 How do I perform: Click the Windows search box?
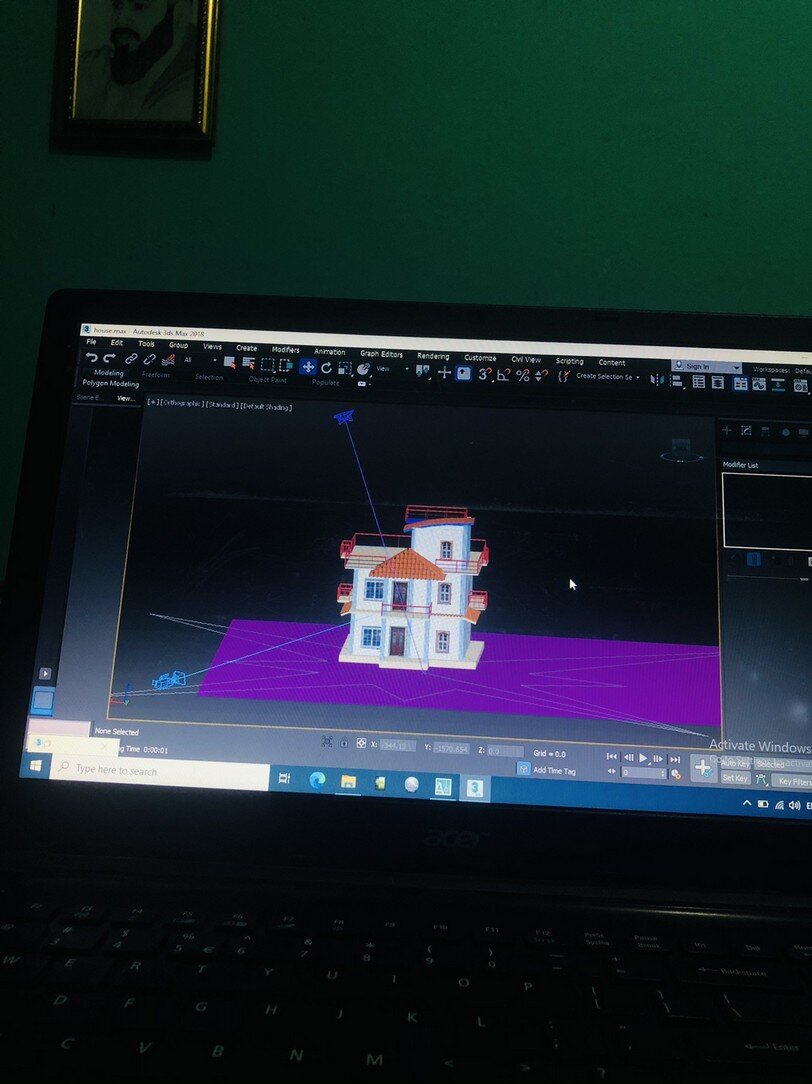pyautogui.click(x=160, y=772)
